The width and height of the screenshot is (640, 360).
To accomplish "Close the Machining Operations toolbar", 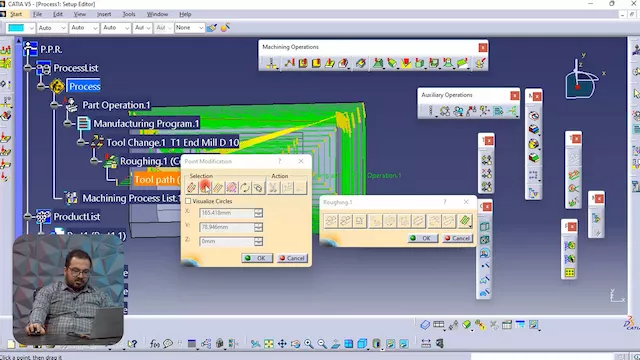I will [483, 47].
